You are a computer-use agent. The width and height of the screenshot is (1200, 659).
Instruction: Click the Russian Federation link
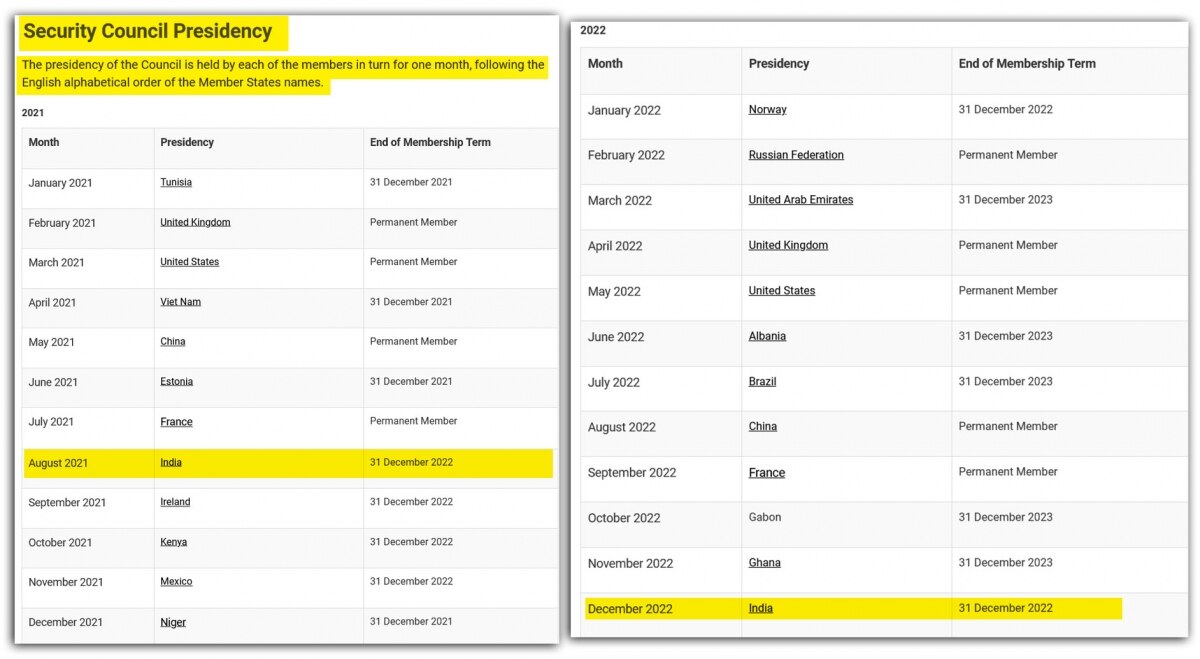pos(796,155)
